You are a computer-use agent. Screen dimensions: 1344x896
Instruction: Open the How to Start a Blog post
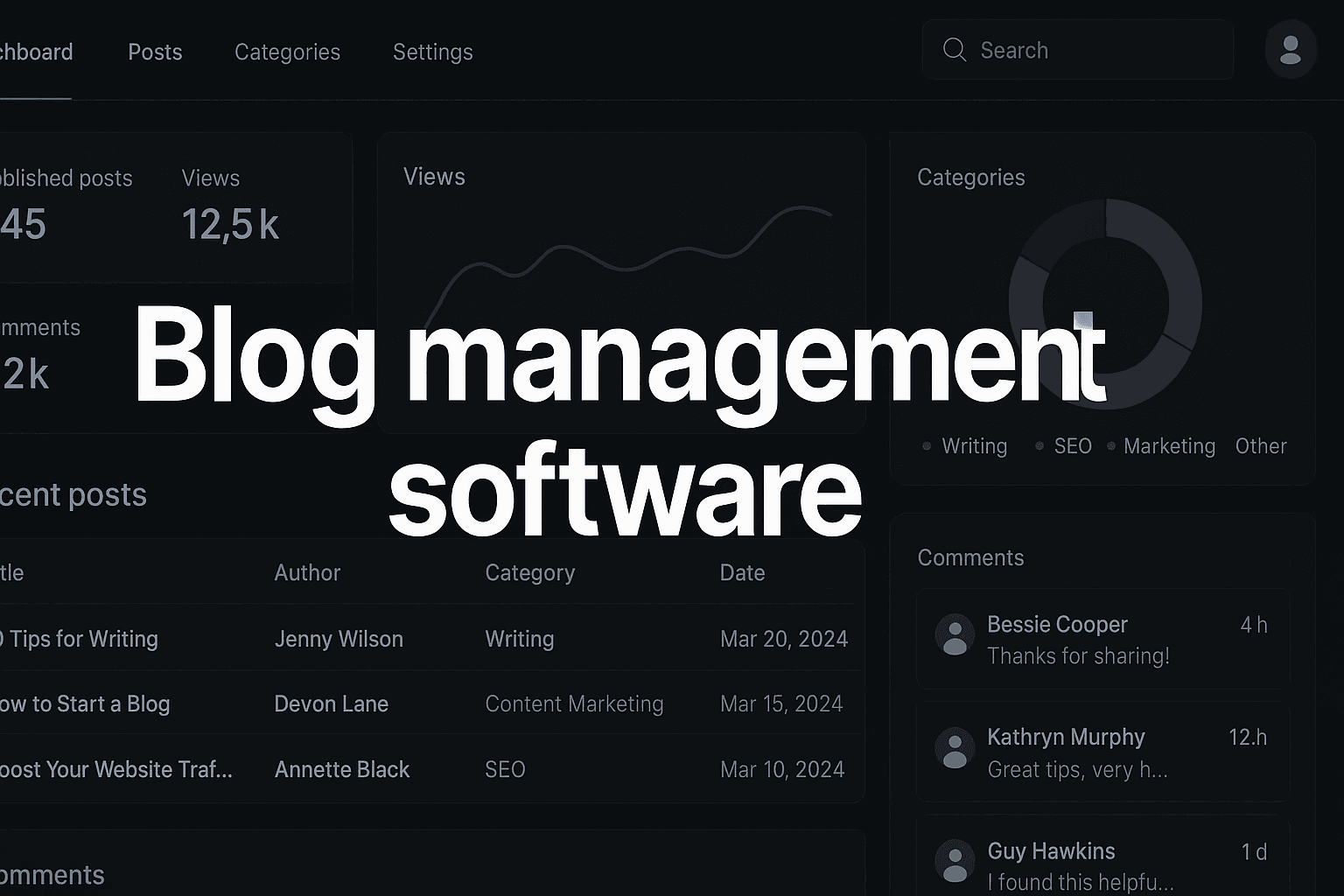click(x=86, y=703)
